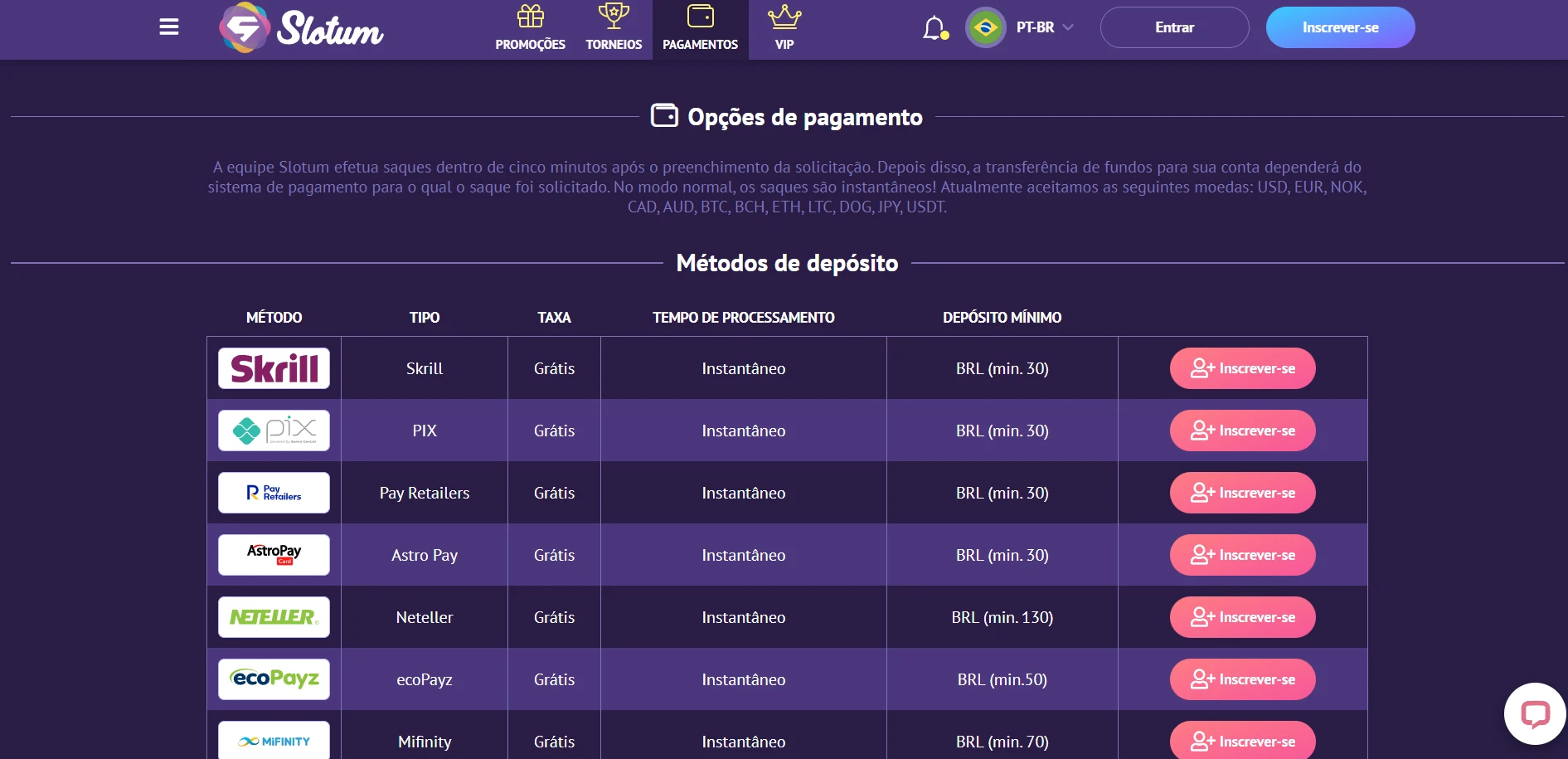Click the 'Pay Retailers' type cell

click(425, 493)
